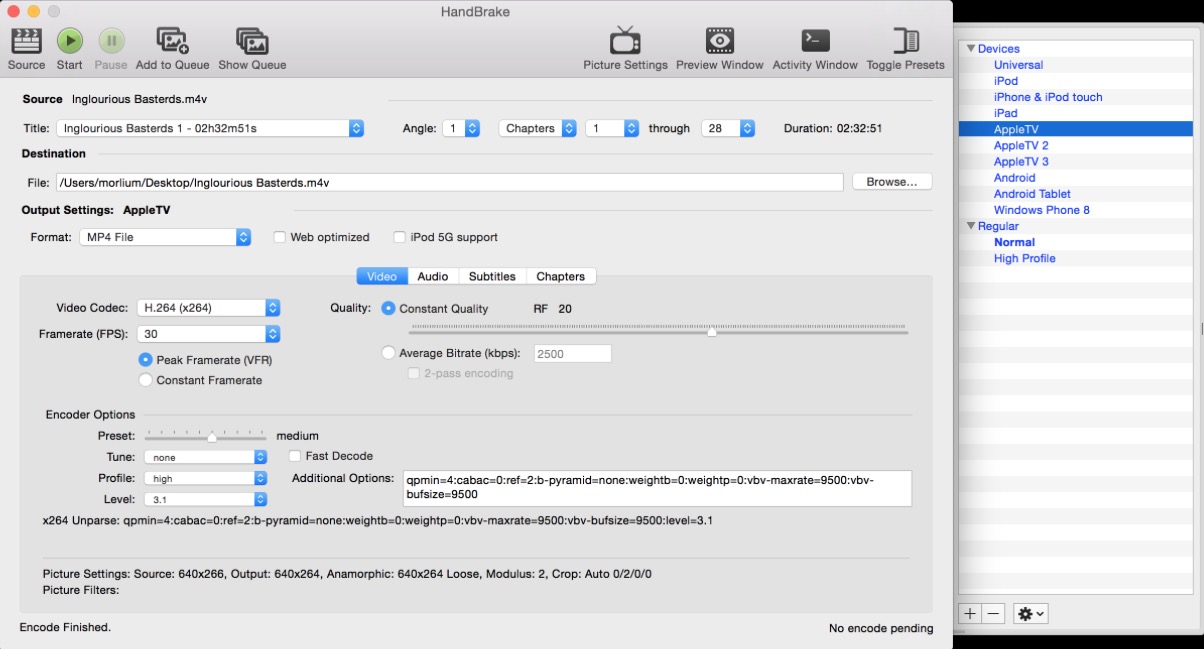Open the Video Codec dropdown
1204x649 pixels.
point(208,308)
